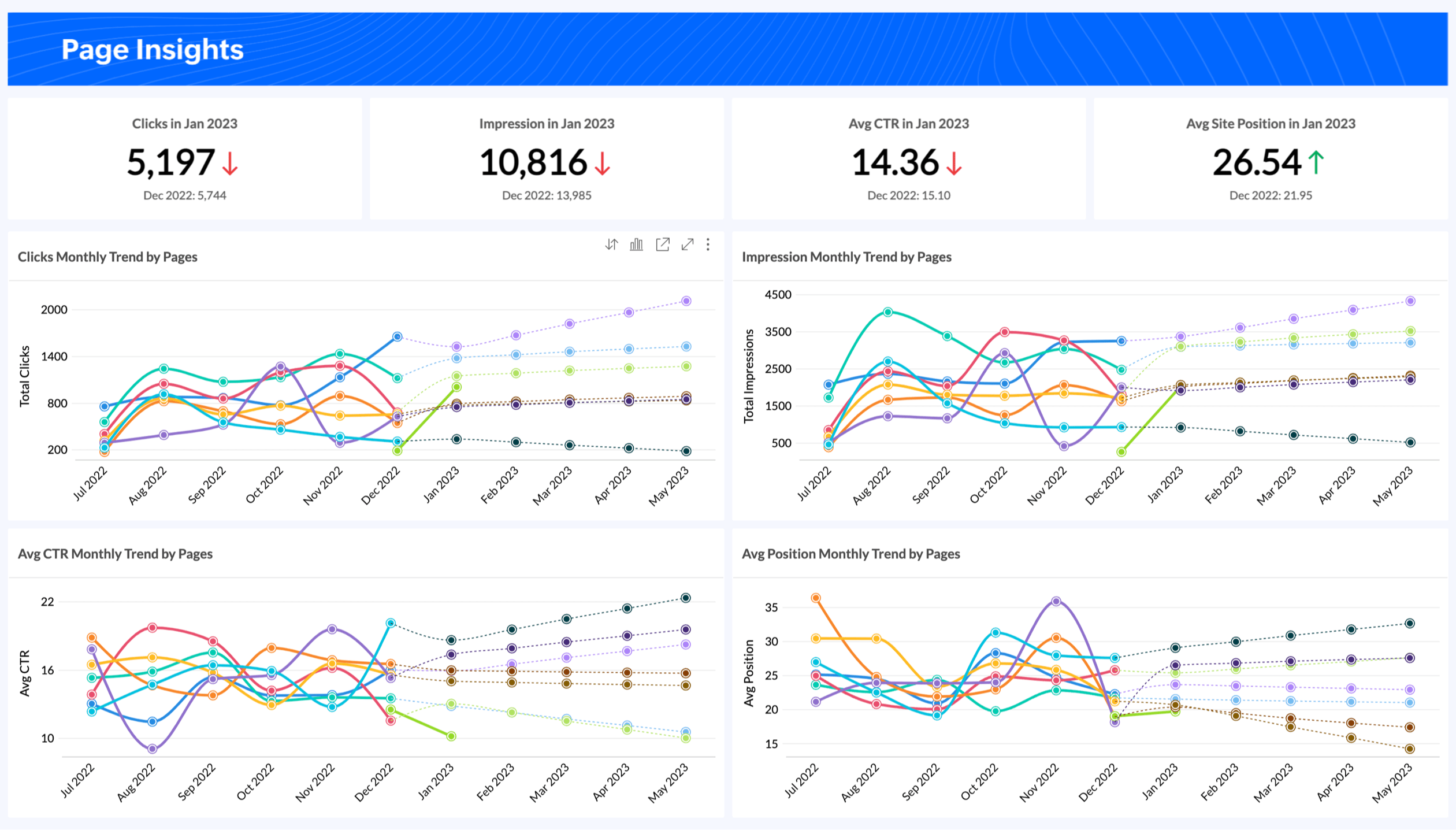
Task: Click the 22 tick on Avg CTR axis
Action: click(47, 602)
